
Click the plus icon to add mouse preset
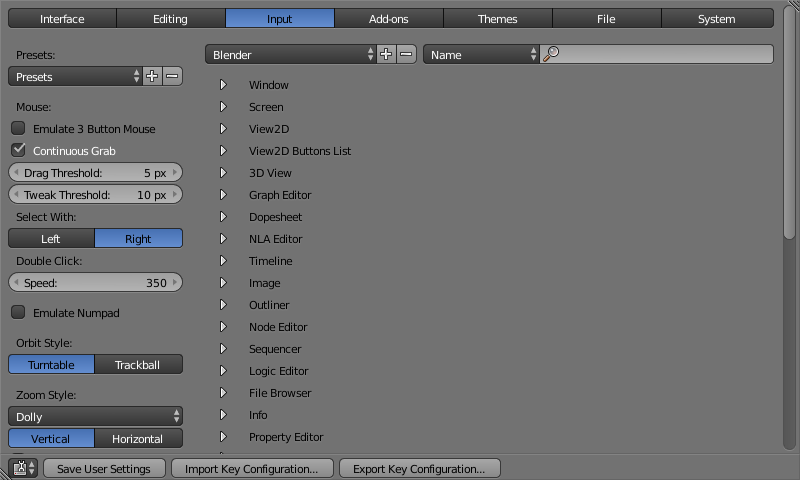pyautogui.click(x=152, y=77)
